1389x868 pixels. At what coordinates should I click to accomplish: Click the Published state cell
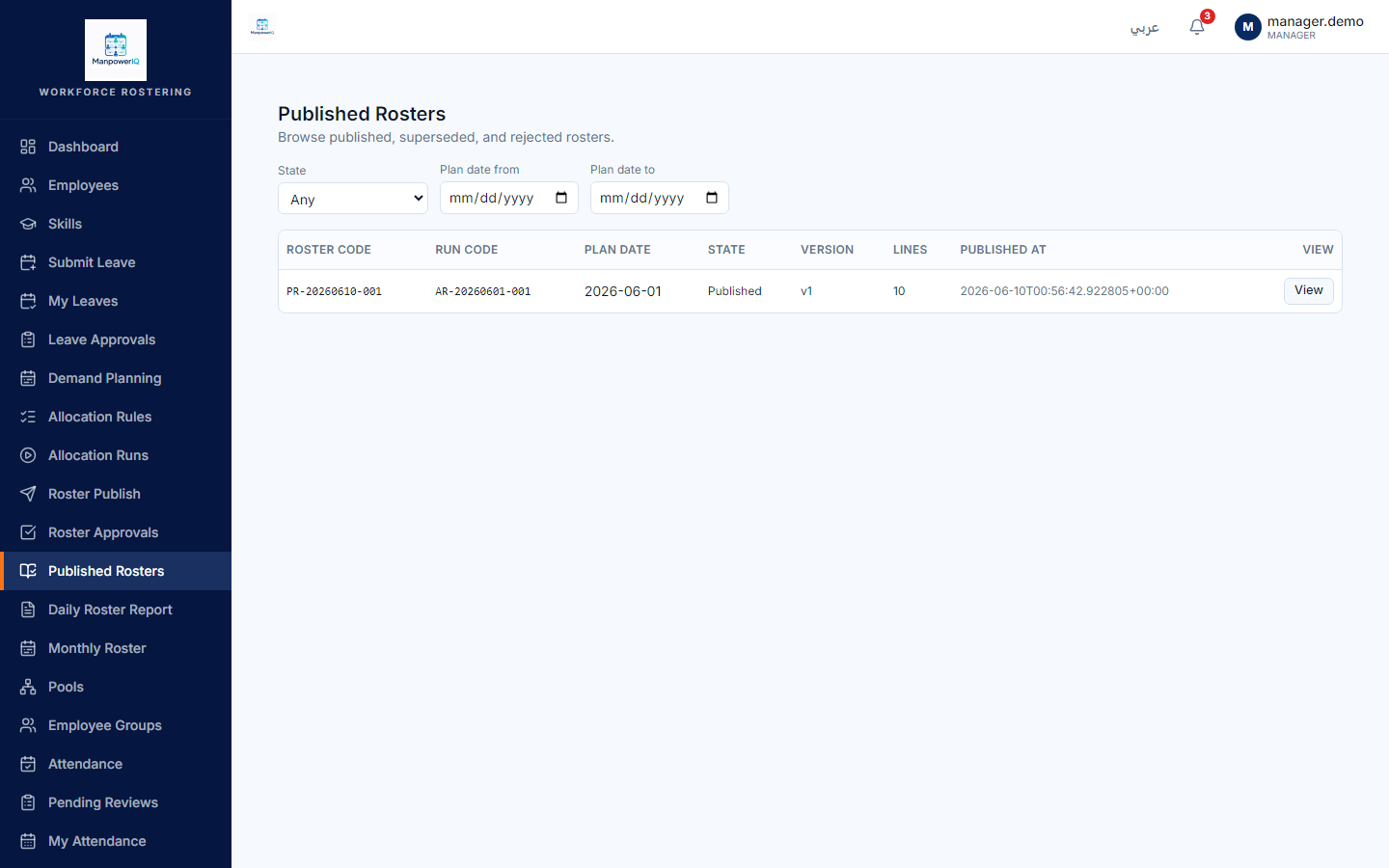pos(735,291)
